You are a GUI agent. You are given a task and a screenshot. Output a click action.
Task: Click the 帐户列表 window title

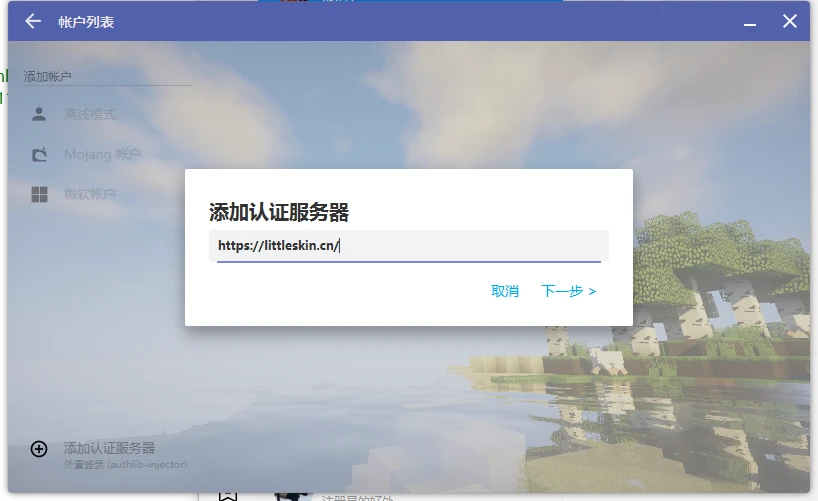click(x=86, y=21)
